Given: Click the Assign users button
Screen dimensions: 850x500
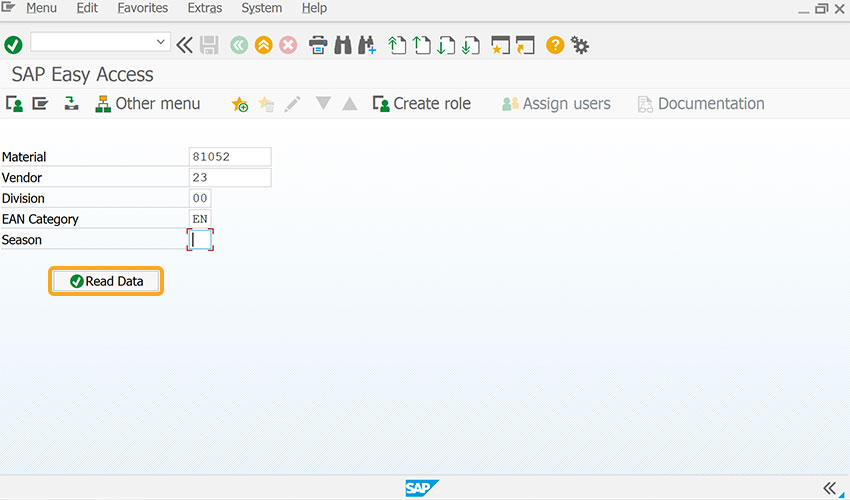Looking at the screenshot, I should (x=556, y=104).
